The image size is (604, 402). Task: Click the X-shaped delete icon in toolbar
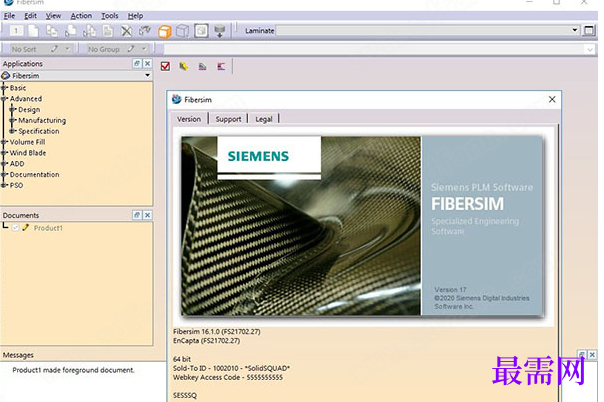[126, 31]
